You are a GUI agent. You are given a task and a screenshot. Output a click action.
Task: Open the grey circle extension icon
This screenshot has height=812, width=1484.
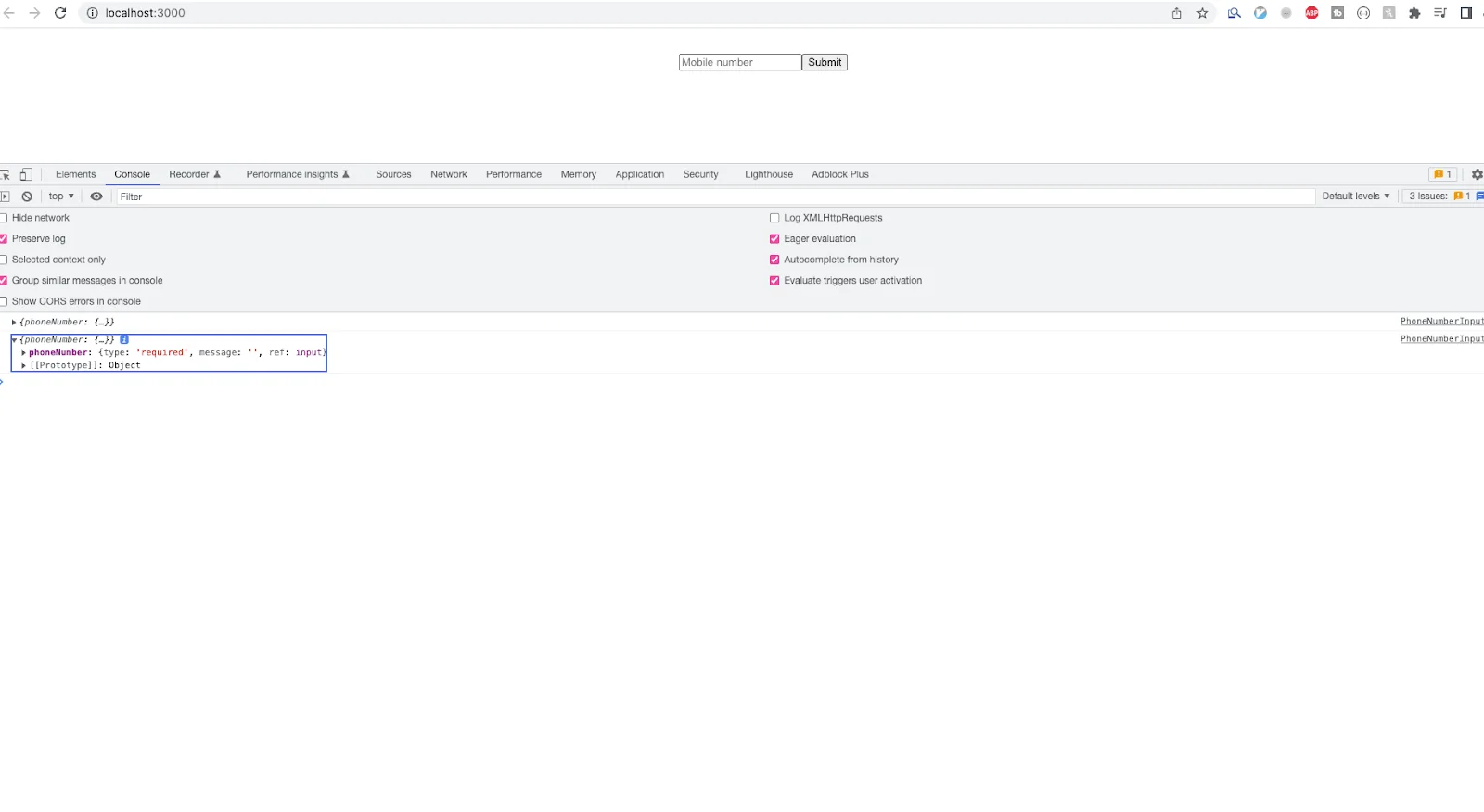[x=1286, y=13]
